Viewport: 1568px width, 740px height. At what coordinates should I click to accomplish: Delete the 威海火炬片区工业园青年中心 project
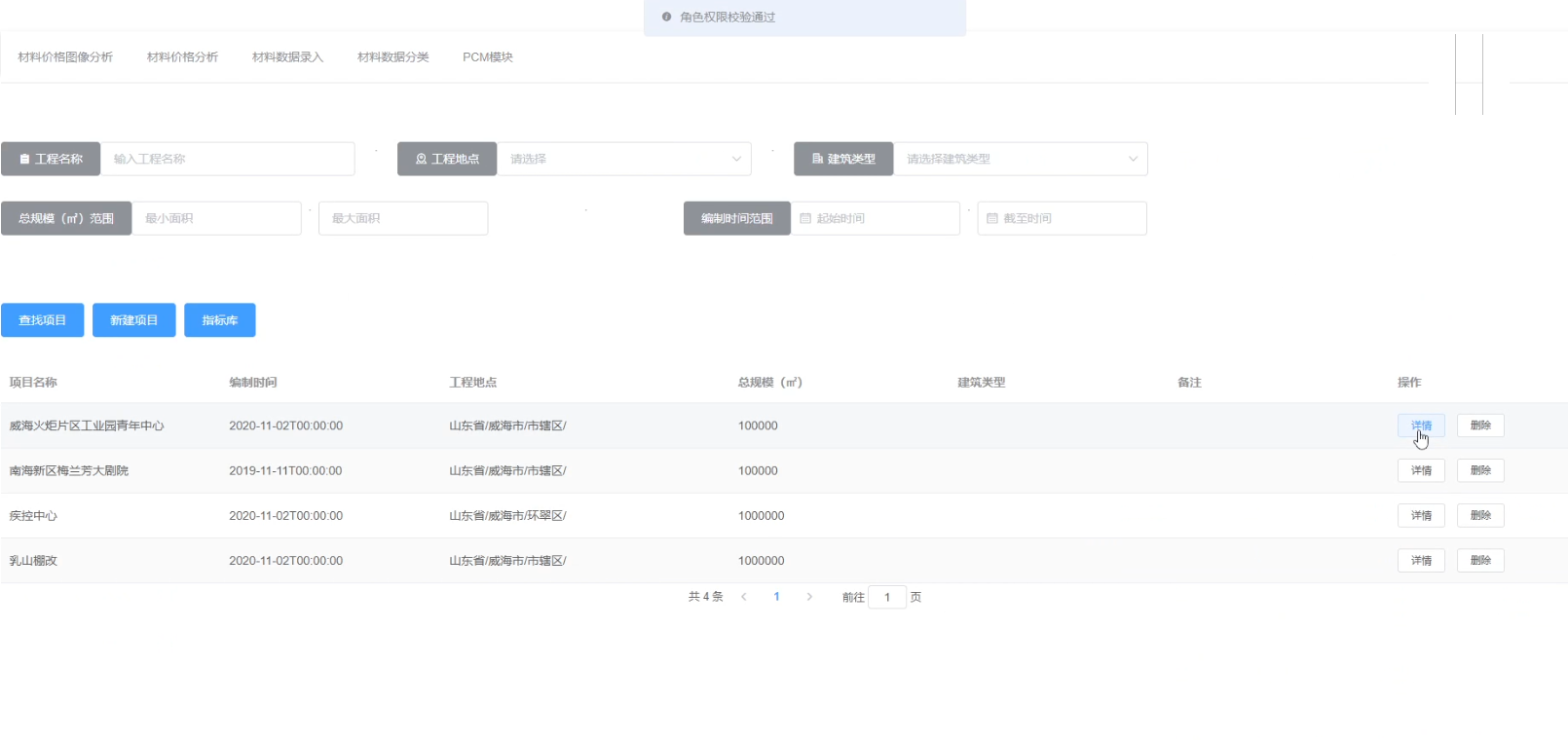(1480, 425)
